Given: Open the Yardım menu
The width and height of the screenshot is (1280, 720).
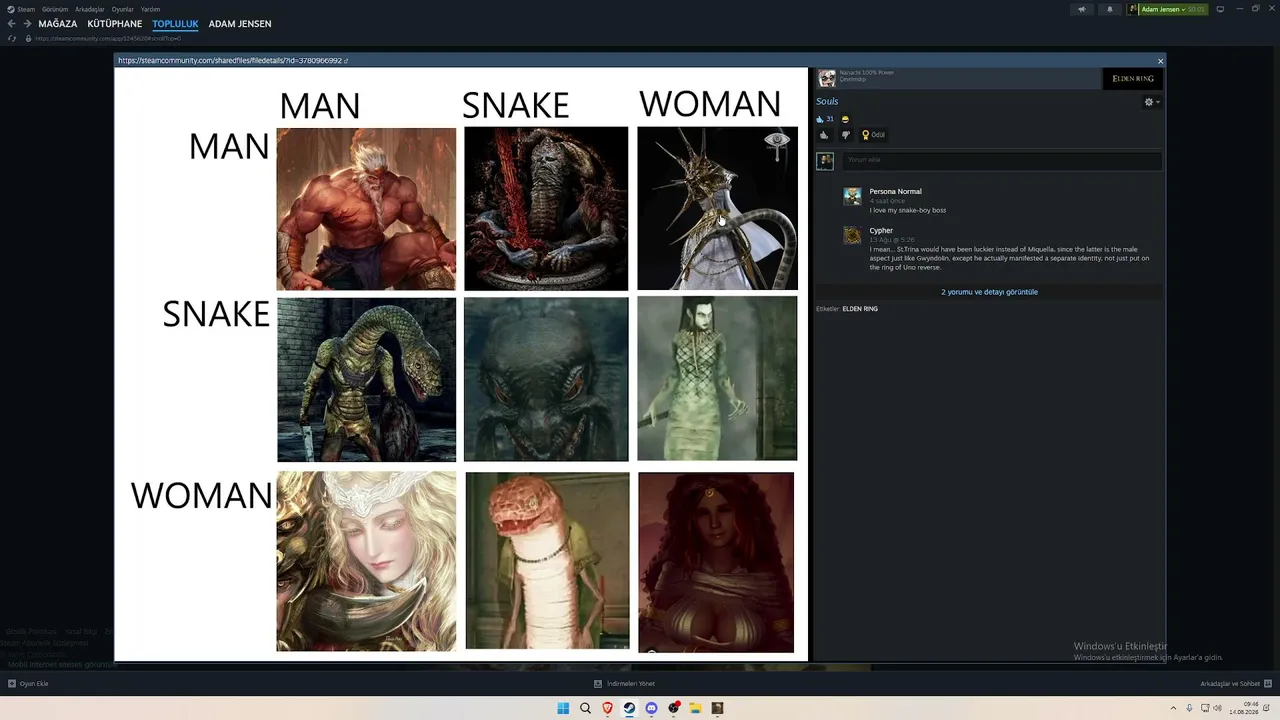Looking at the screenshot, I should coord(151,9).
